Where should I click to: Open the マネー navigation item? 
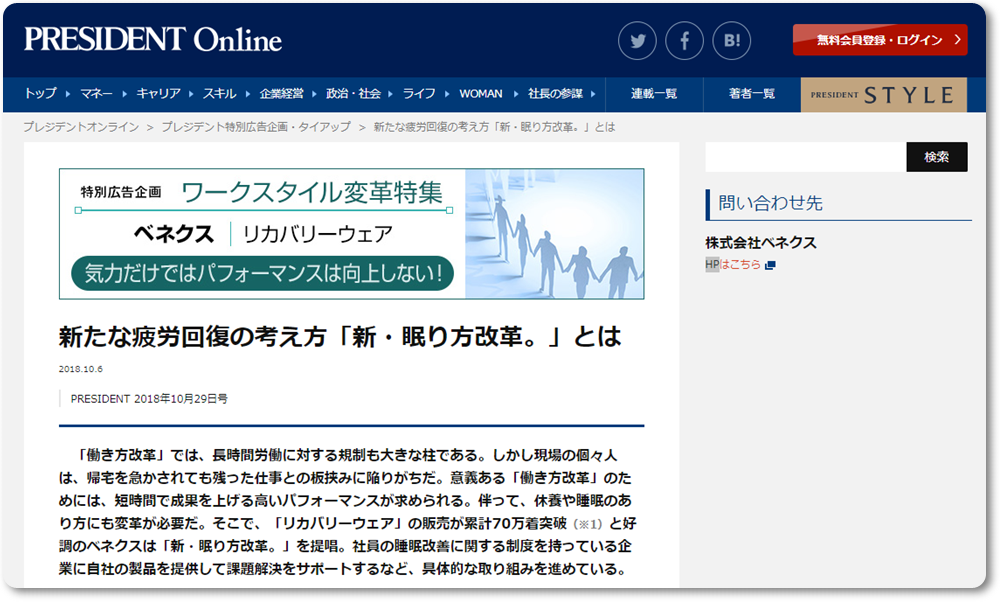(x=96, y=94)
